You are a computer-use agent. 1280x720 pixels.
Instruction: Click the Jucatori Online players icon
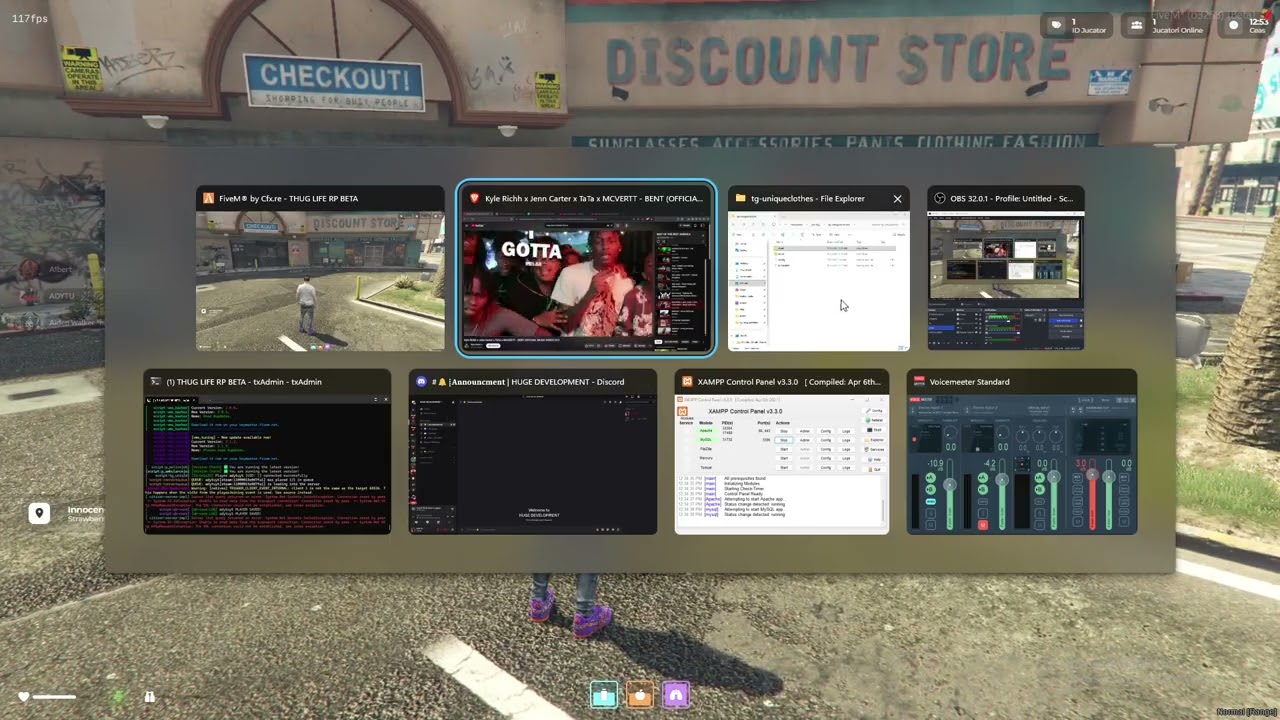pos(1136,25)
